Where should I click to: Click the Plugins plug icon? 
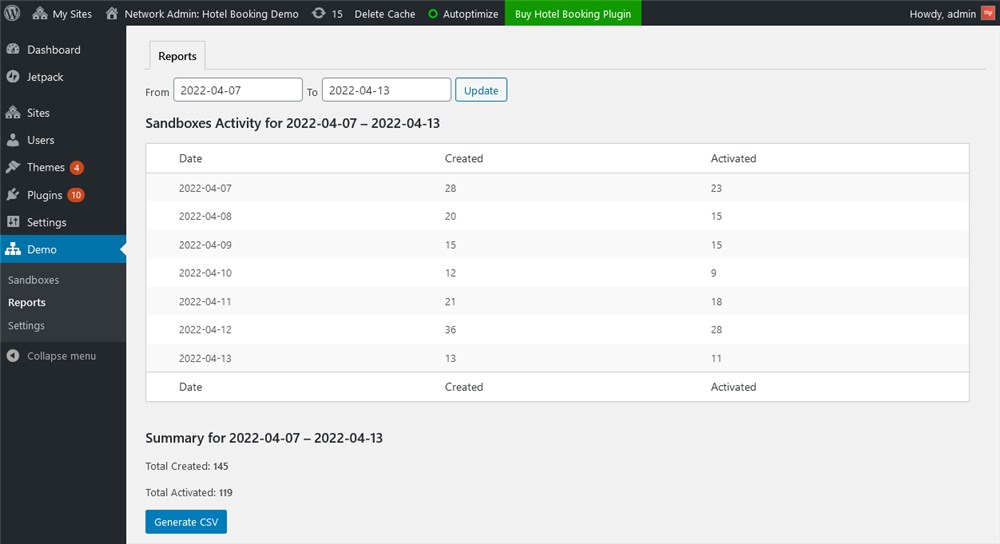pyautogui.click(x=13, y=195)
